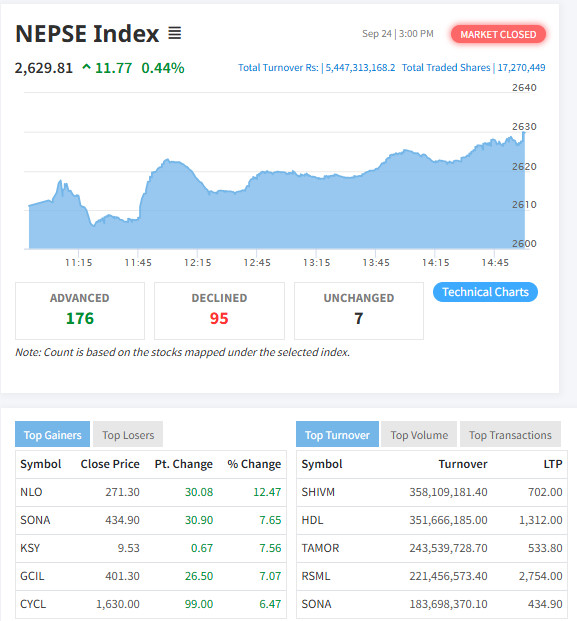The height and width of the screenshot is (621, 577).
Task: Open Technical Charts
Action: click(485, 292)
